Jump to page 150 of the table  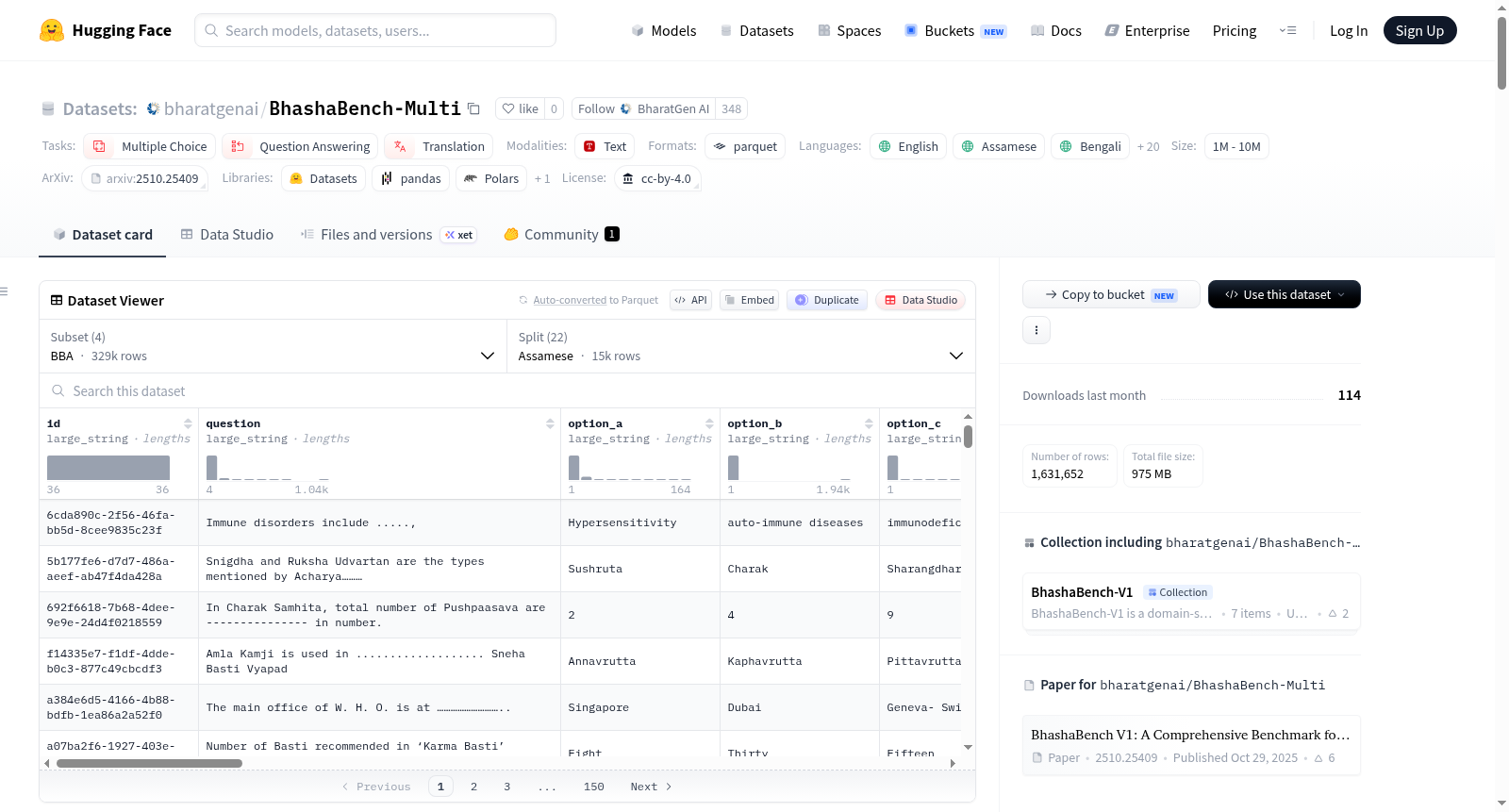tap(593, 787)
